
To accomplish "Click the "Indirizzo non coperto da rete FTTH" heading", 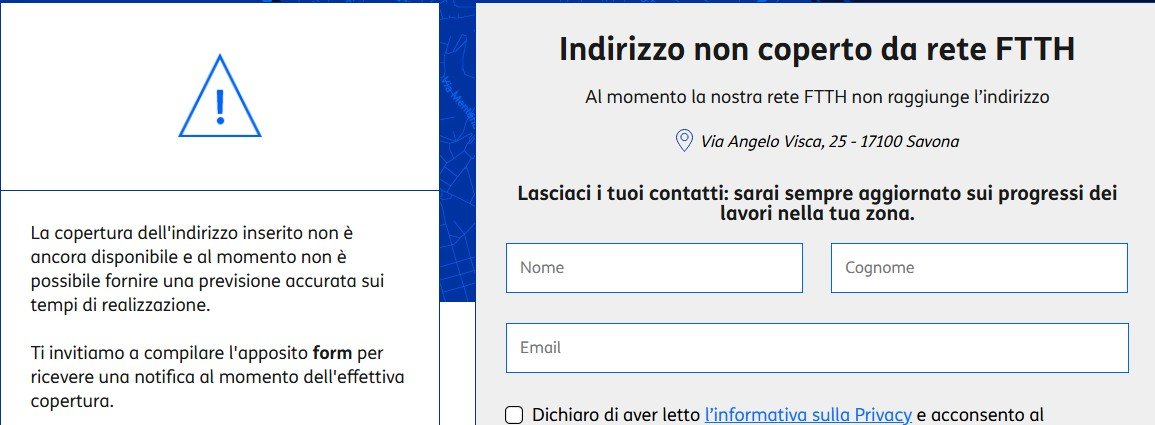I will (x=816, y=49).
